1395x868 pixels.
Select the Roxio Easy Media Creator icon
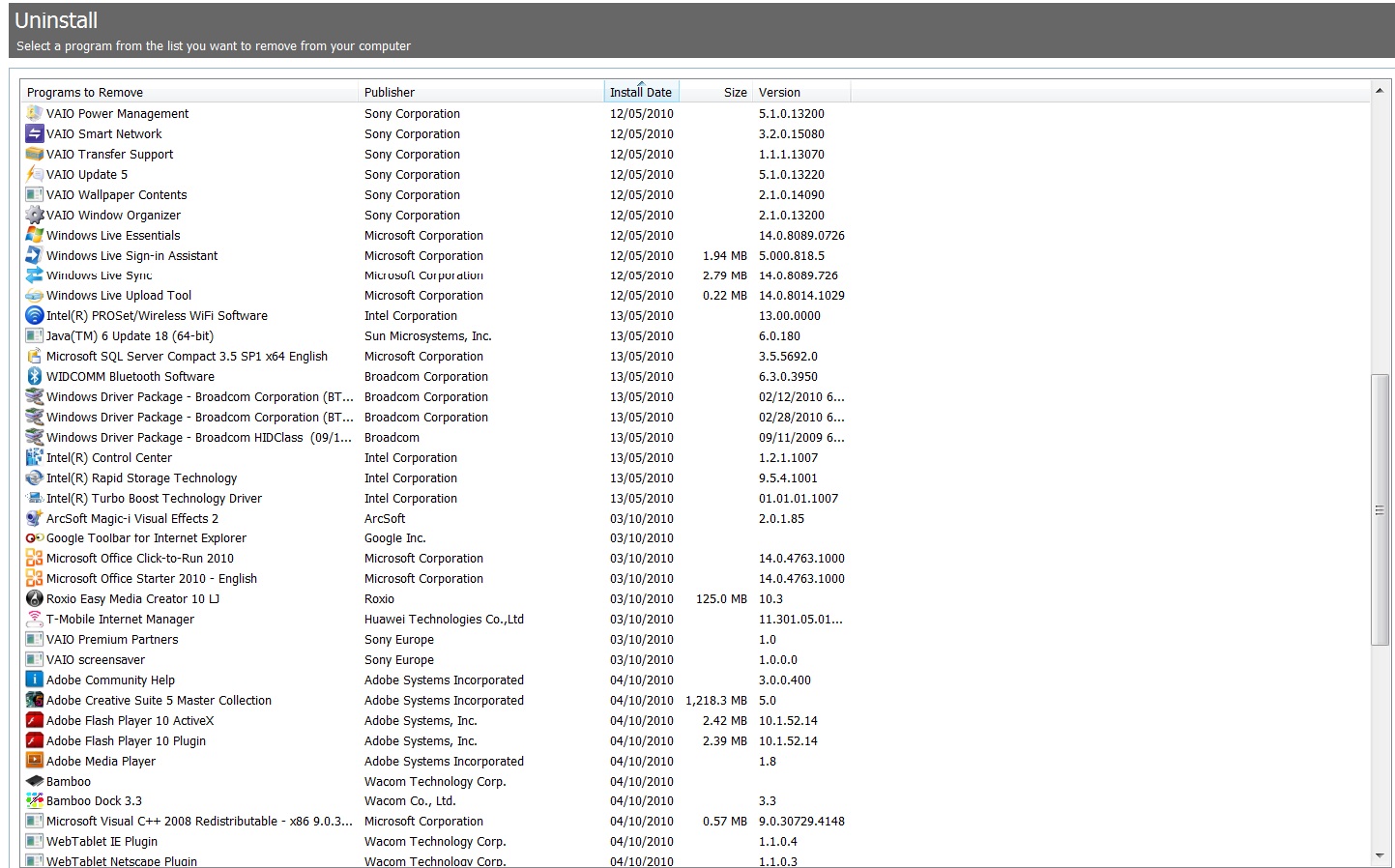[34, 598]
